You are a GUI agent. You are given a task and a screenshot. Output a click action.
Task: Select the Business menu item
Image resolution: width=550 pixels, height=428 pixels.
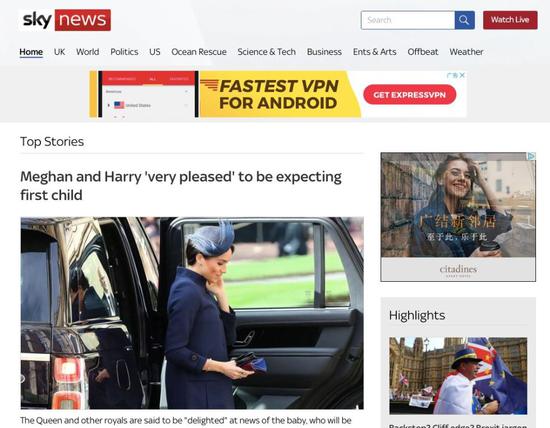coord(324,52)
